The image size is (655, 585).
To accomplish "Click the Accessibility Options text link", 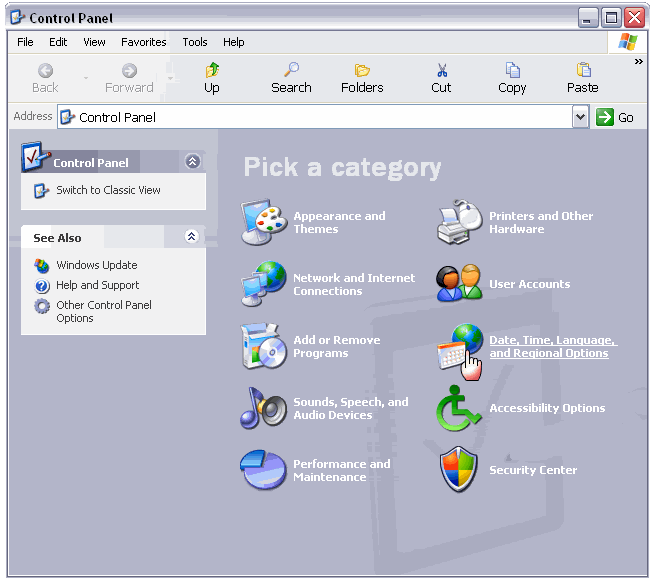I will point(547,408).
